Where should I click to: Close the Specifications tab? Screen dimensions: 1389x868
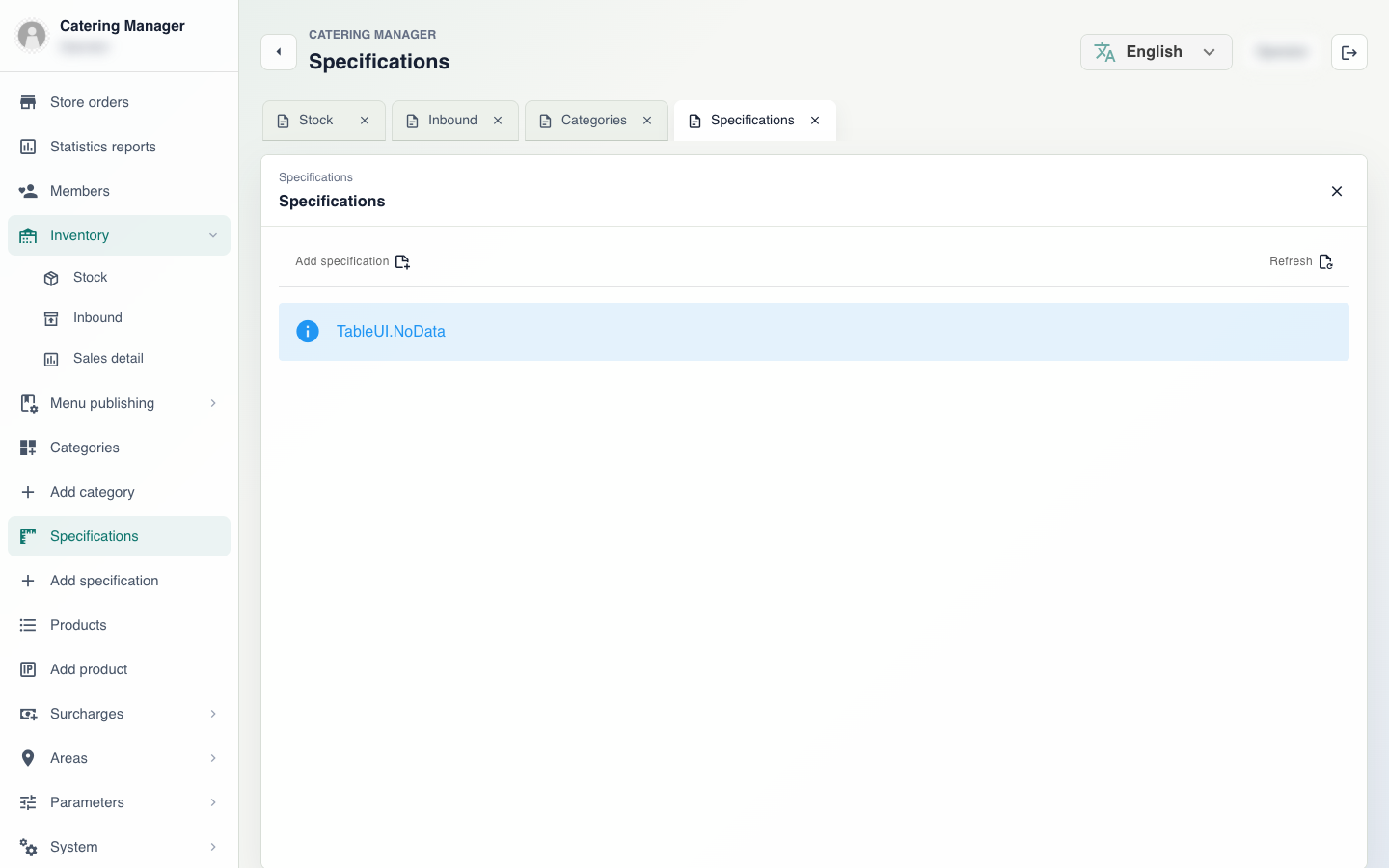click(x=815, y=121)
